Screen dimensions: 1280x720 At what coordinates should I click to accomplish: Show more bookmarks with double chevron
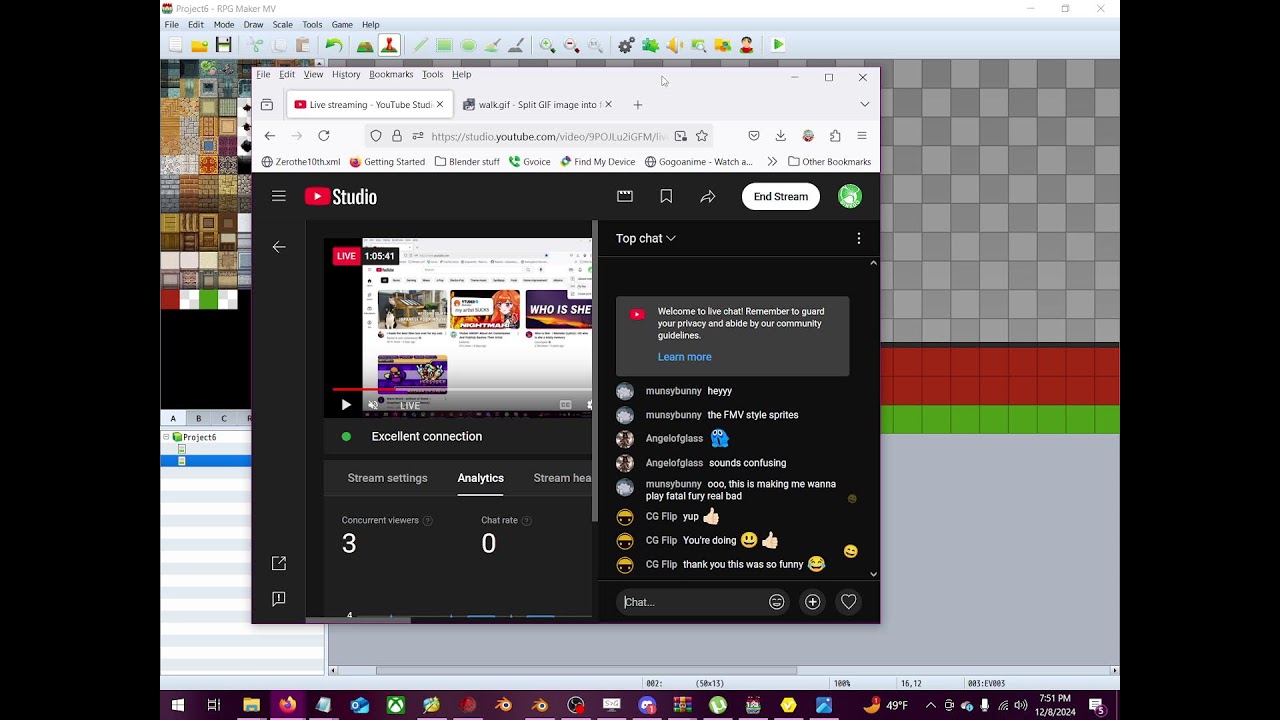coord(772,162)
